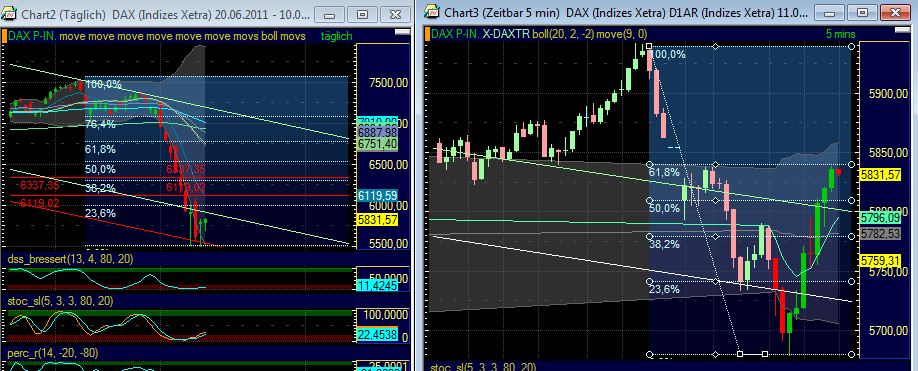This screenshot has height=371, width=918.
Task: Click the perc_r(14, -20, -80) indicator title
Action: click(52, 353)
